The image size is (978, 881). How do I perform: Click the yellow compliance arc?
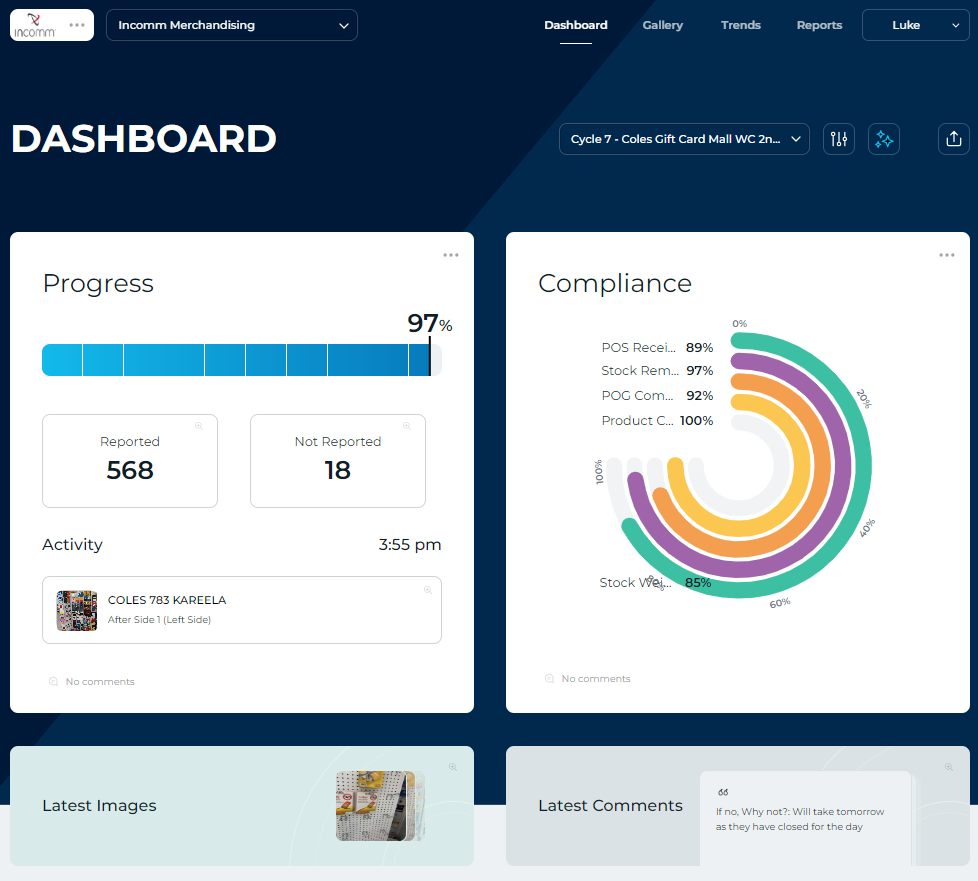[x=802, y=465]
